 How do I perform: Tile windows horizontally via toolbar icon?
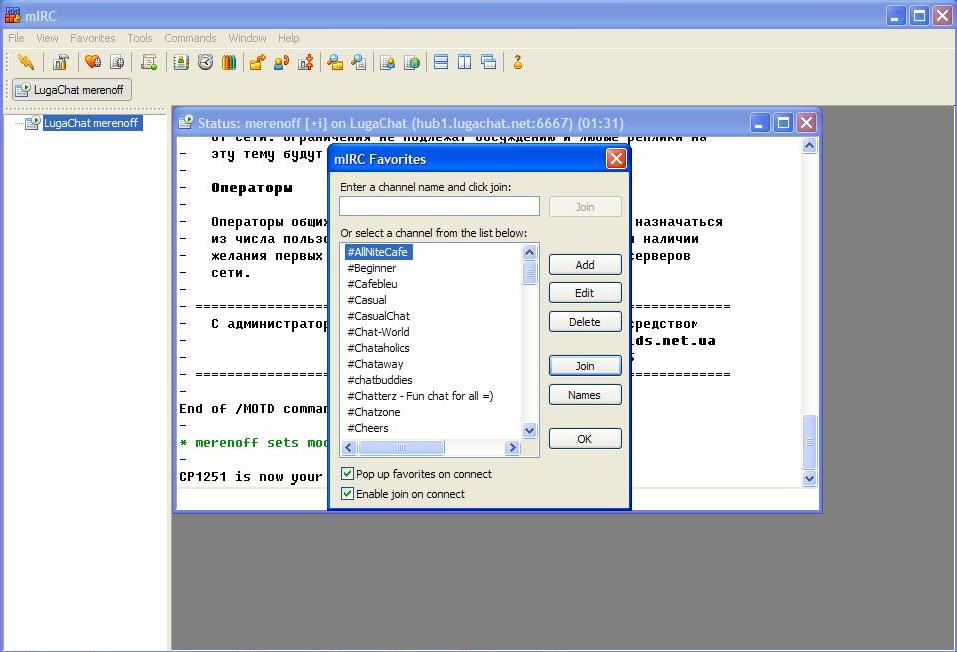(441, 62)
